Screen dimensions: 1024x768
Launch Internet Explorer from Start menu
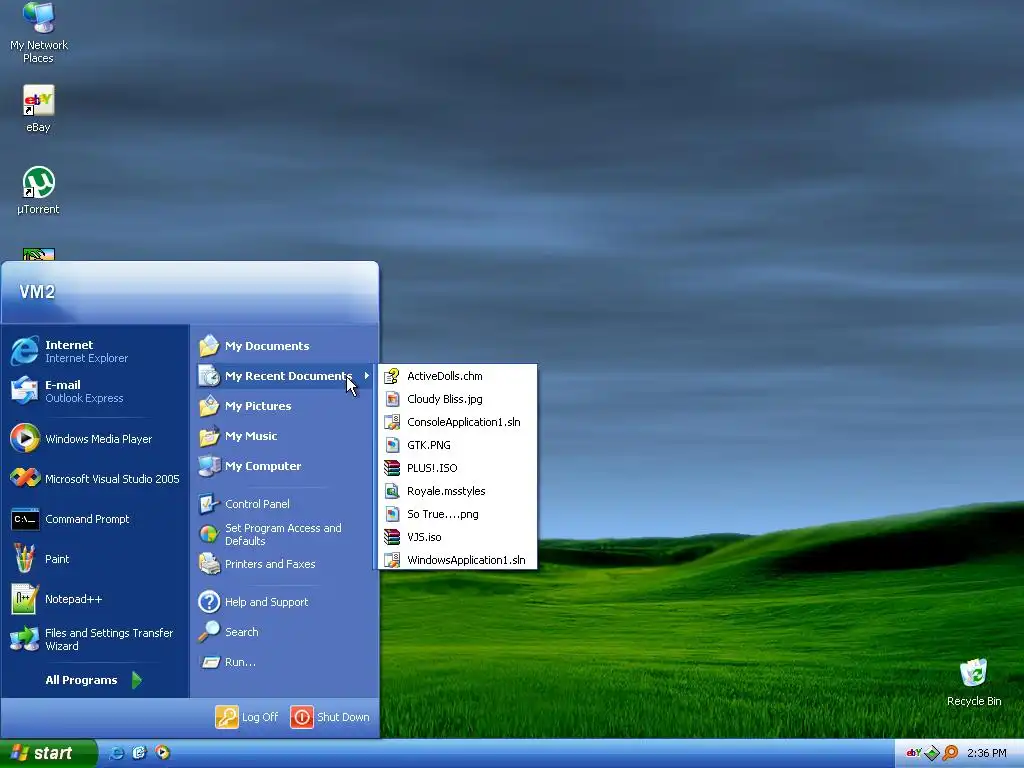click(x=95, y=351)
